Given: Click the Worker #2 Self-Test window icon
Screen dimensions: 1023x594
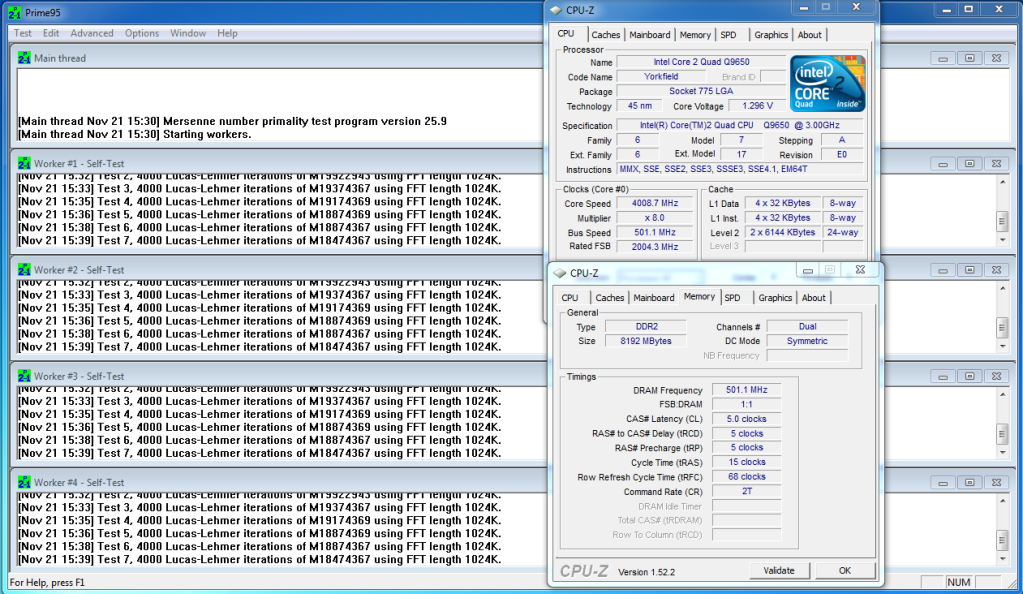Looking at the screenshot, I should [24, 270].
